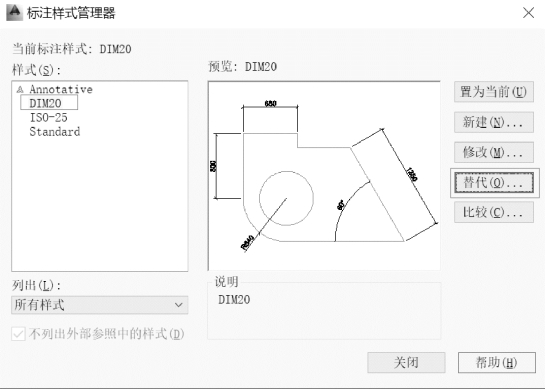Click the dropdown arrow of 列出 combo box

179,305
